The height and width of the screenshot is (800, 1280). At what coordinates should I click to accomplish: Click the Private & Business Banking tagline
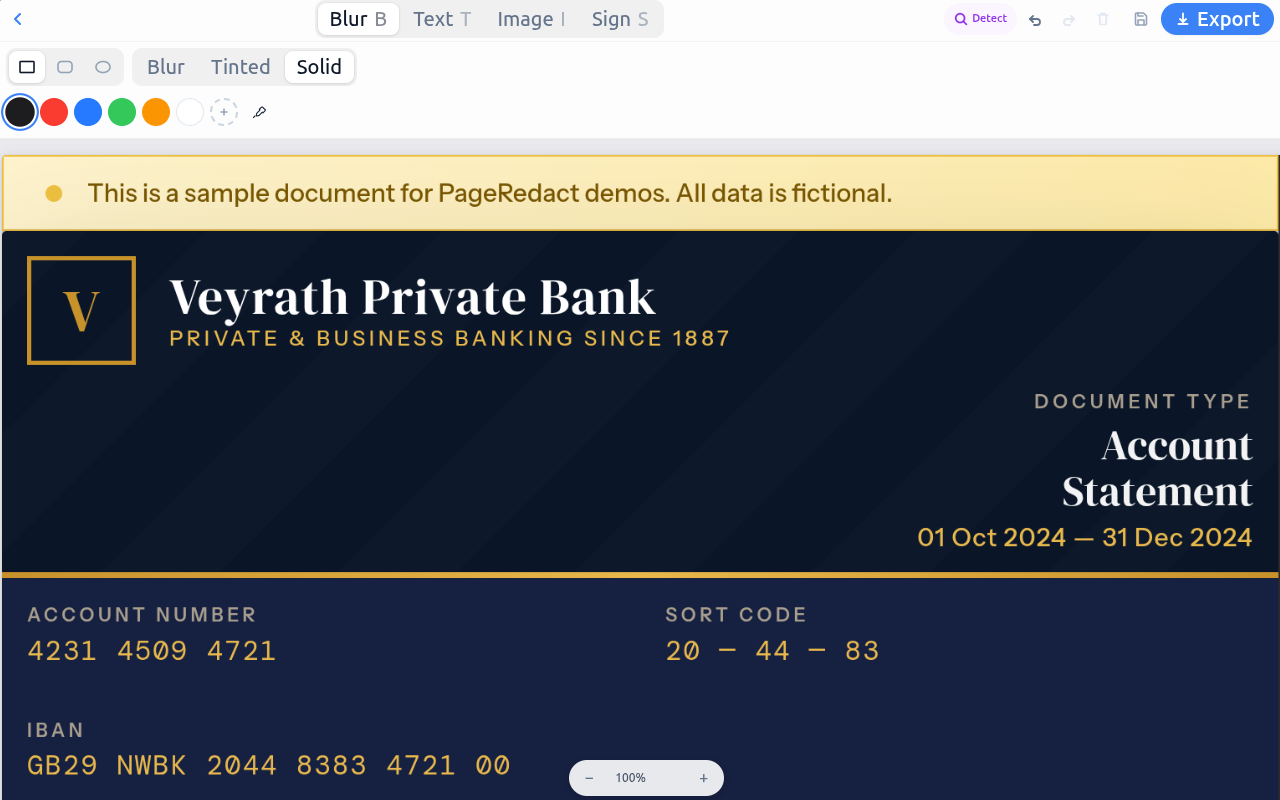tap(450, 338)
